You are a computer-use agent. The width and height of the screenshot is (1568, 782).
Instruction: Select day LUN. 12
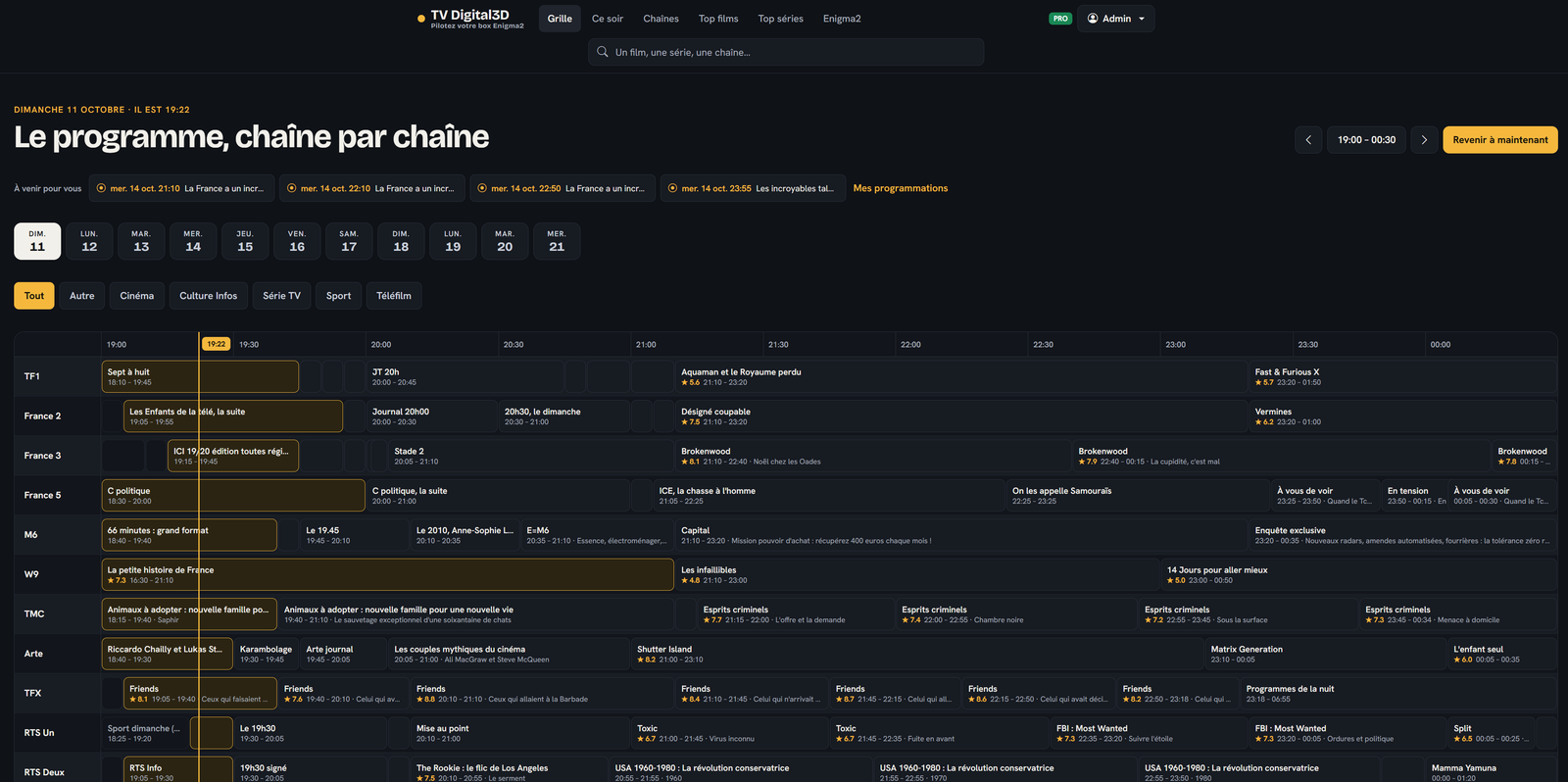coord(89,241)
